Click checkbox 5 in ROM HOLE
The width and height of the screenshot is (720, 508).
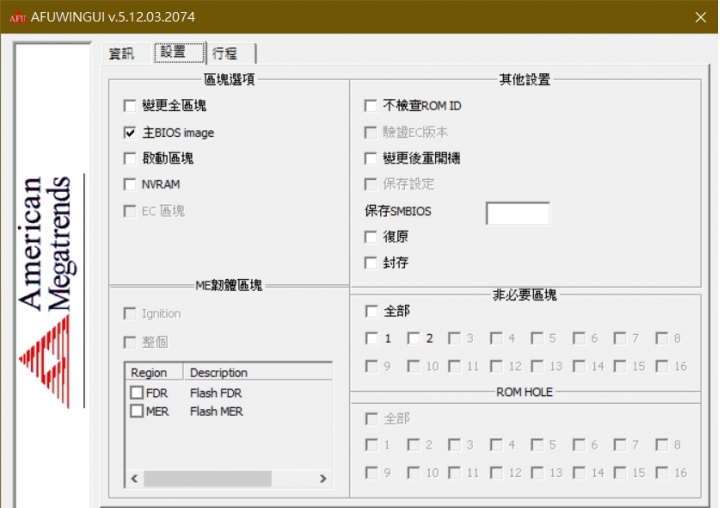coord(537,445)
